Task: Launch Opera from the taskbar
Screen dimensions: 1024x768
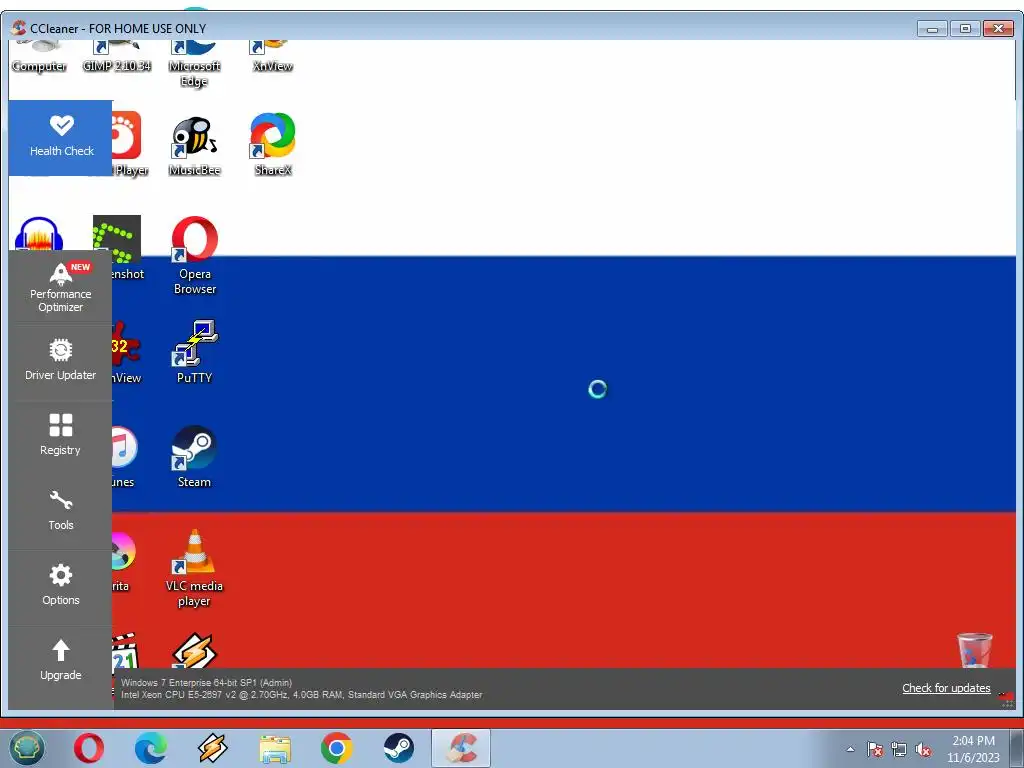Action: click(89, 748)
